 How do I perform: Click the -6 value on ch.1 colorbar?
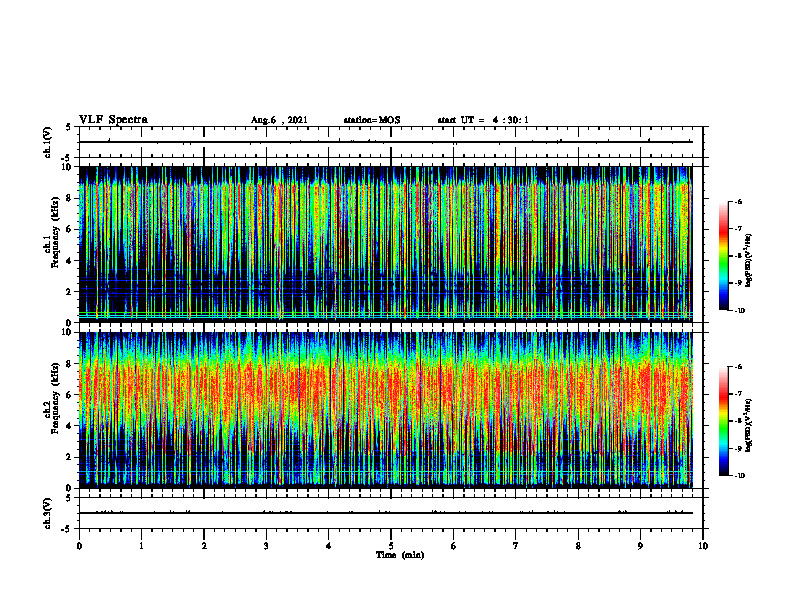[x=738, y=201]
